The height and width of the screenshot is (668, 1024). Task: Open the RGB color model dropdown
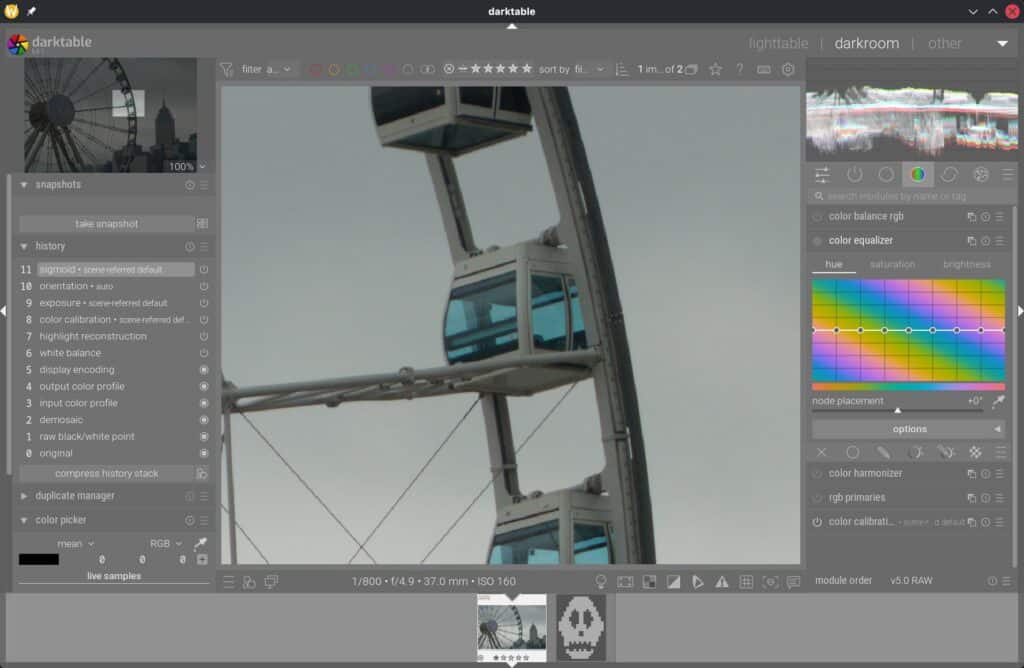coord(166,543)
